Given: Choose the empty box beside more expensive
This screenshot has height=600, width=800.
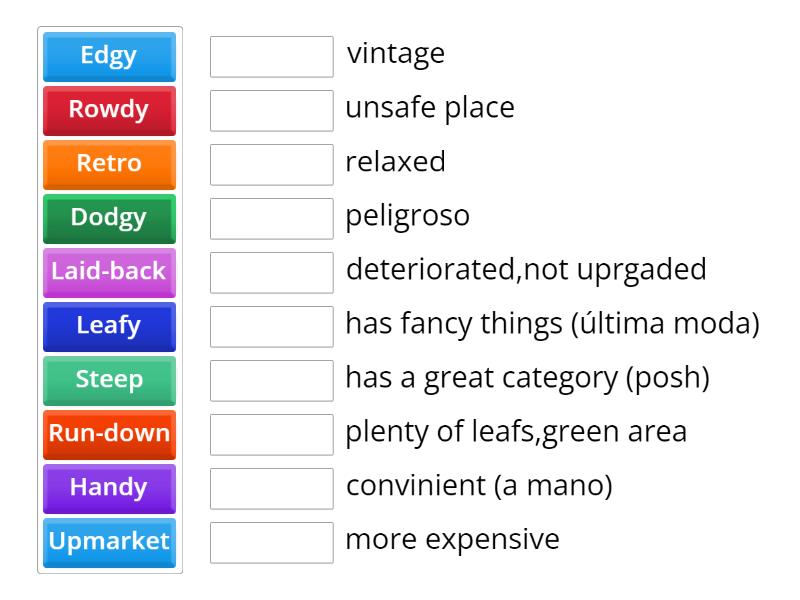Looking at the screenshot, I should coord(271,542).
